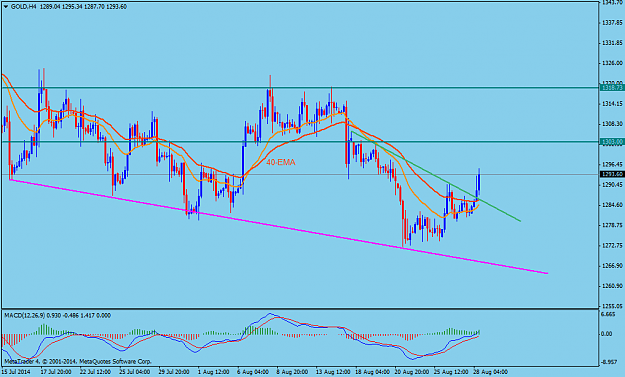The image size is (625, 377).
Task: Click the 1278.75 price scale value
Action: (613, 225)
